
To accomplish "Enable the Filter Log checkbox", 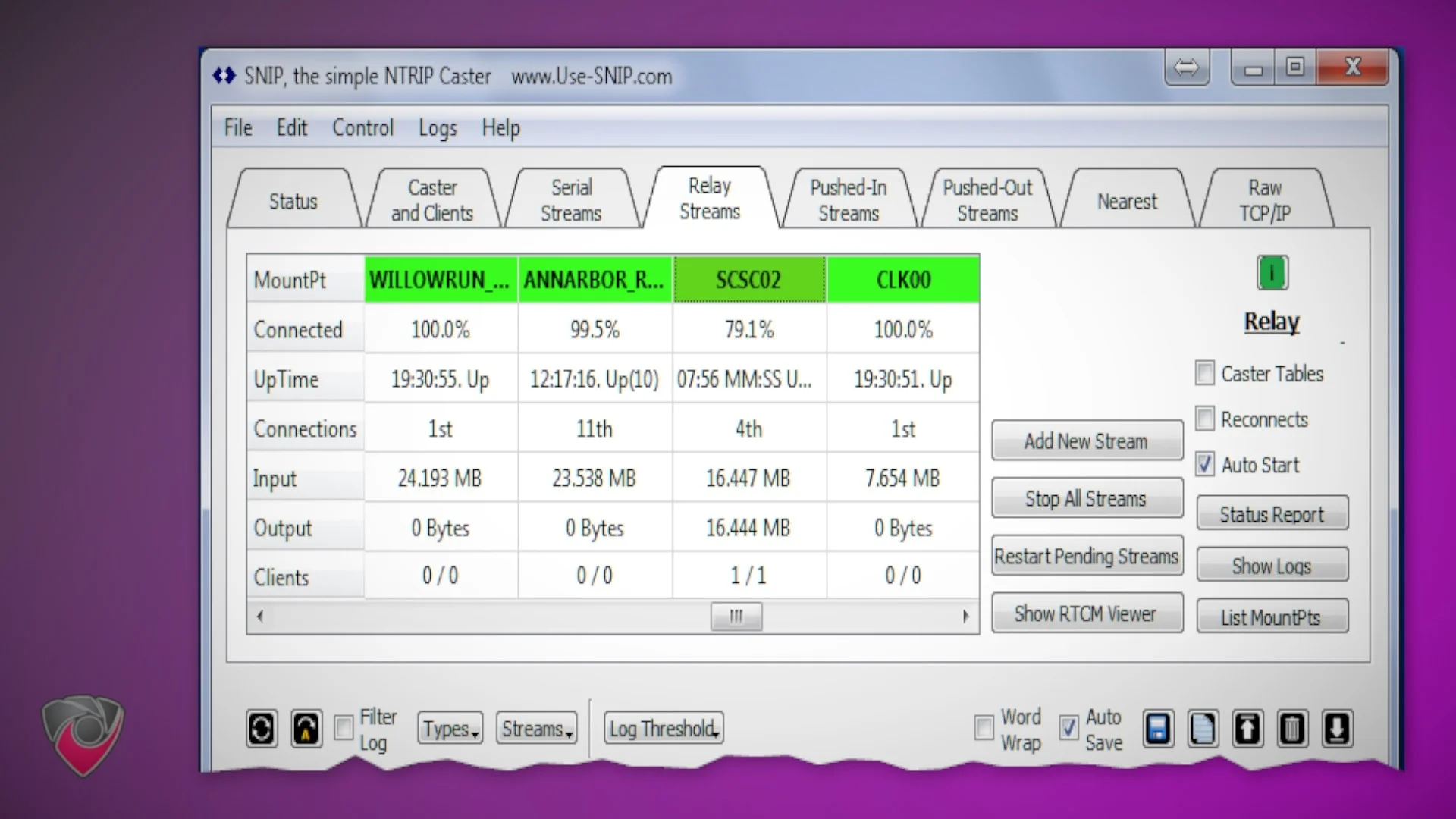I will click(x=344, y=729).
